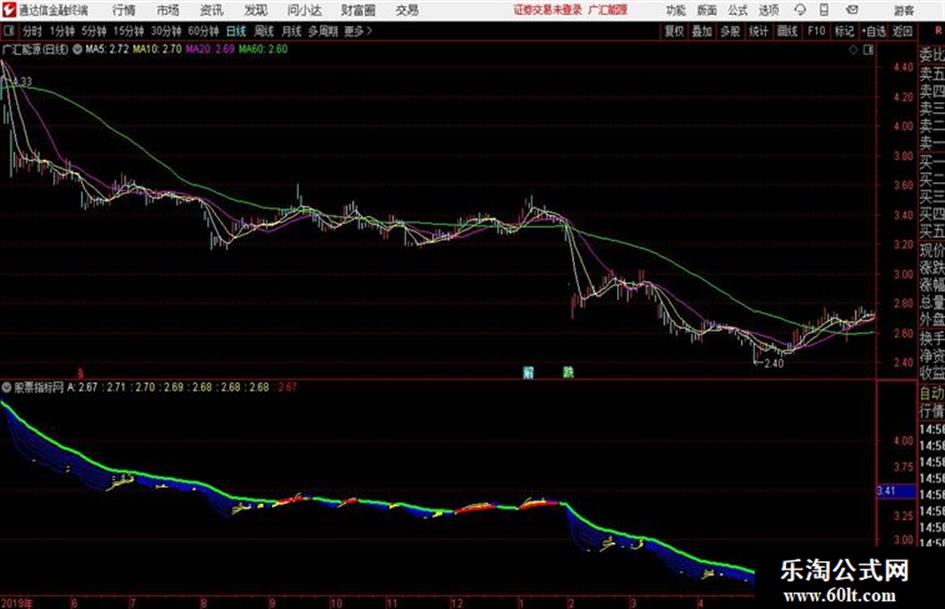Click the 广汇能源(日线) chart title
Screen dimensions: 945x609
click(36, 49)
